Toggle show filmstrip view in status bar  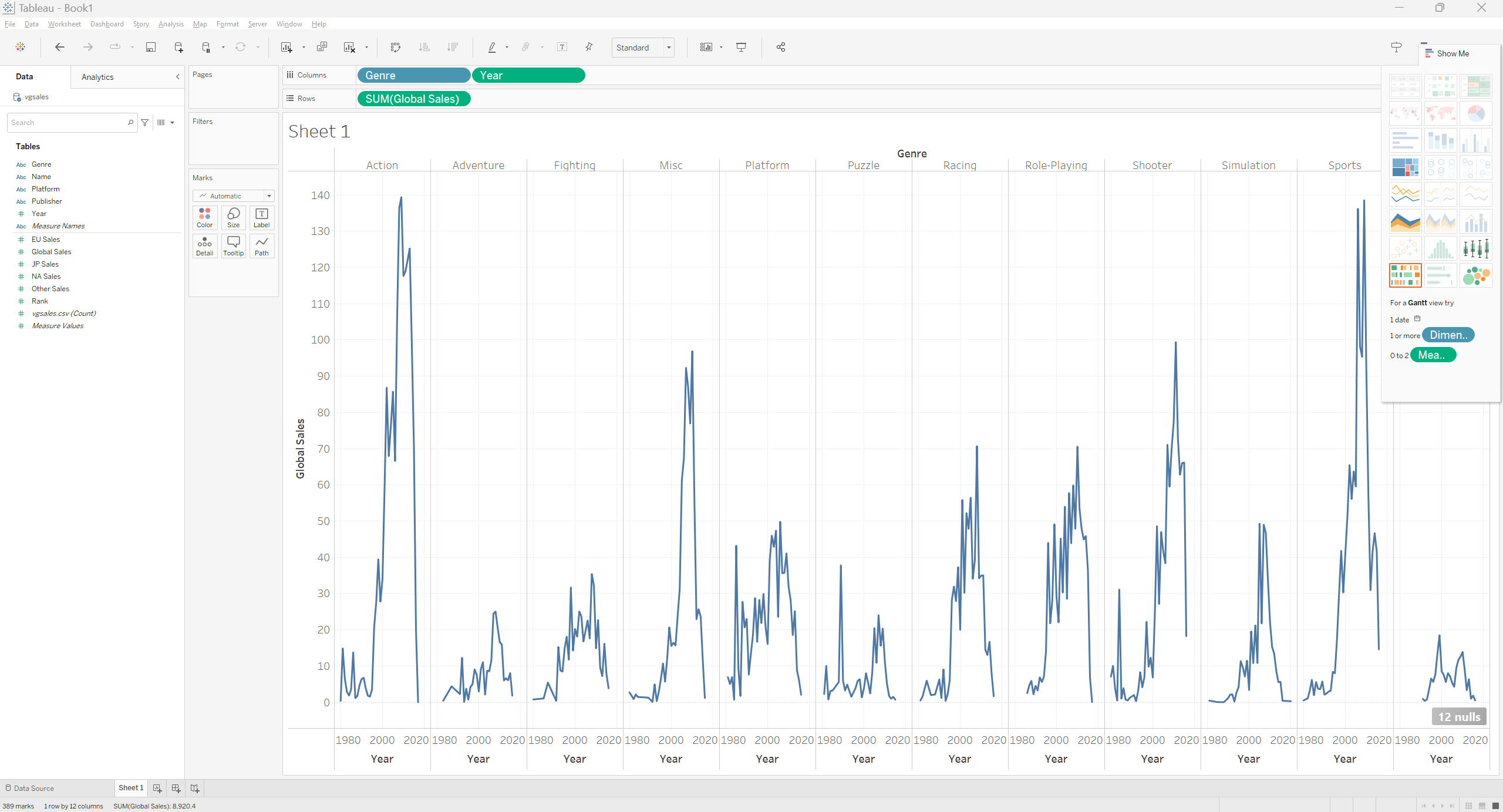(1482, 806)
